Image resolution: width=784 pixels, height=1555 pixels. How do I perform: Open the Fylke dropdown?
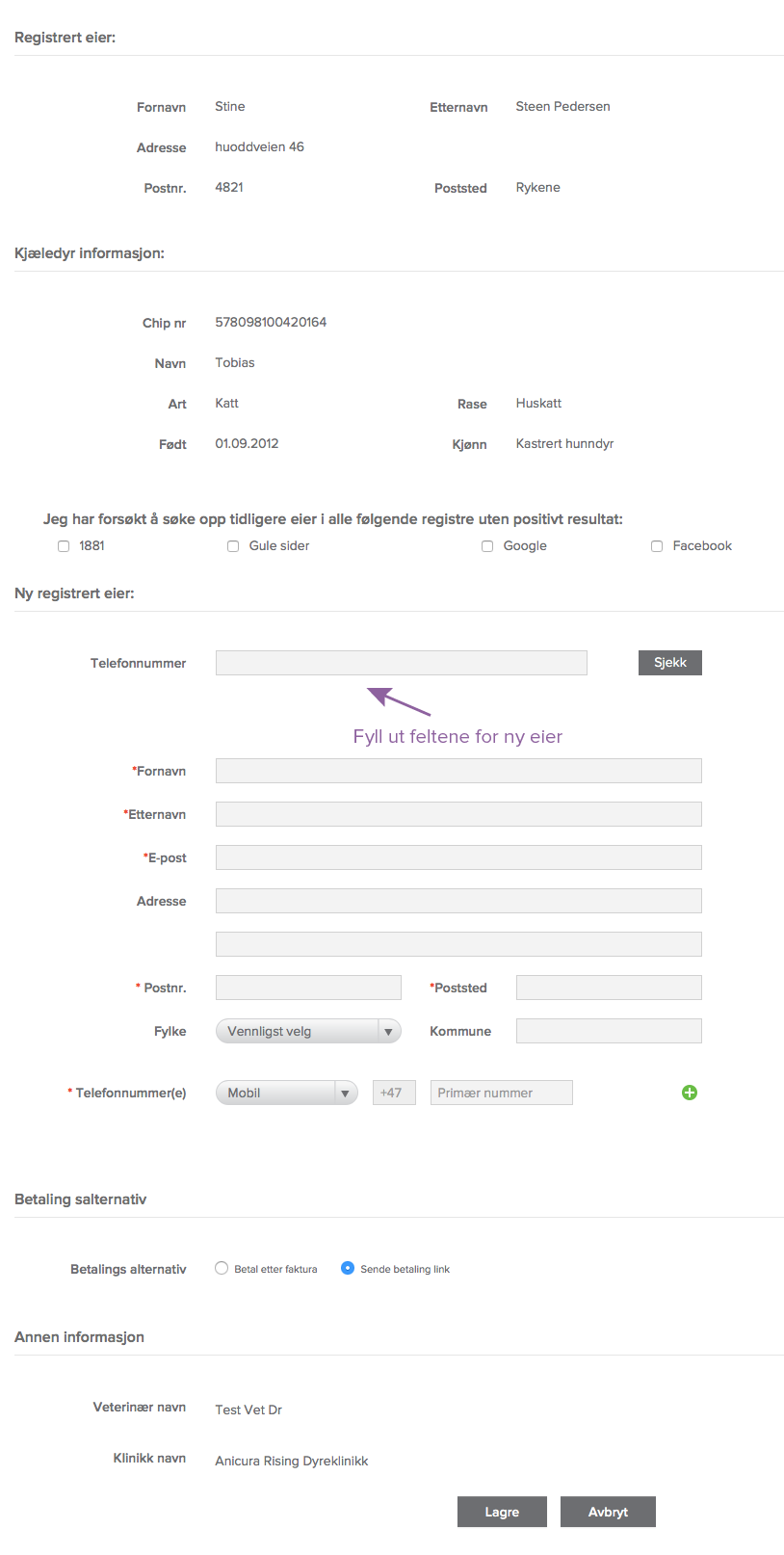click(x=307, y=1032)
